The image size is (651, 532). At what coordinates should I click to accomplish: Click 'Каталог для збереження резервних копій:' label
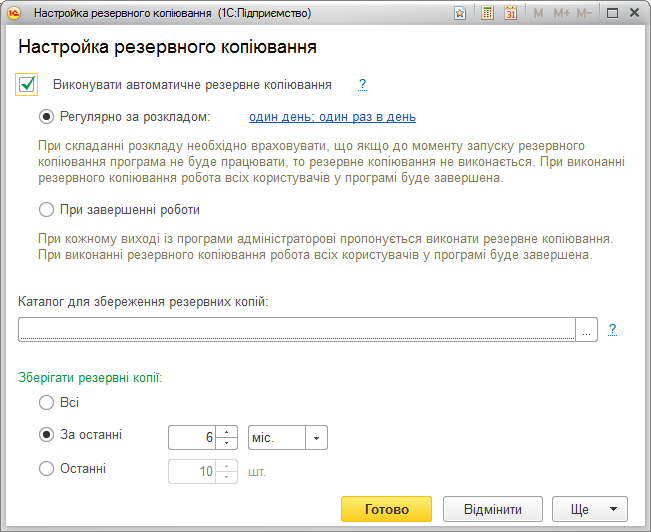click(143, 302)
